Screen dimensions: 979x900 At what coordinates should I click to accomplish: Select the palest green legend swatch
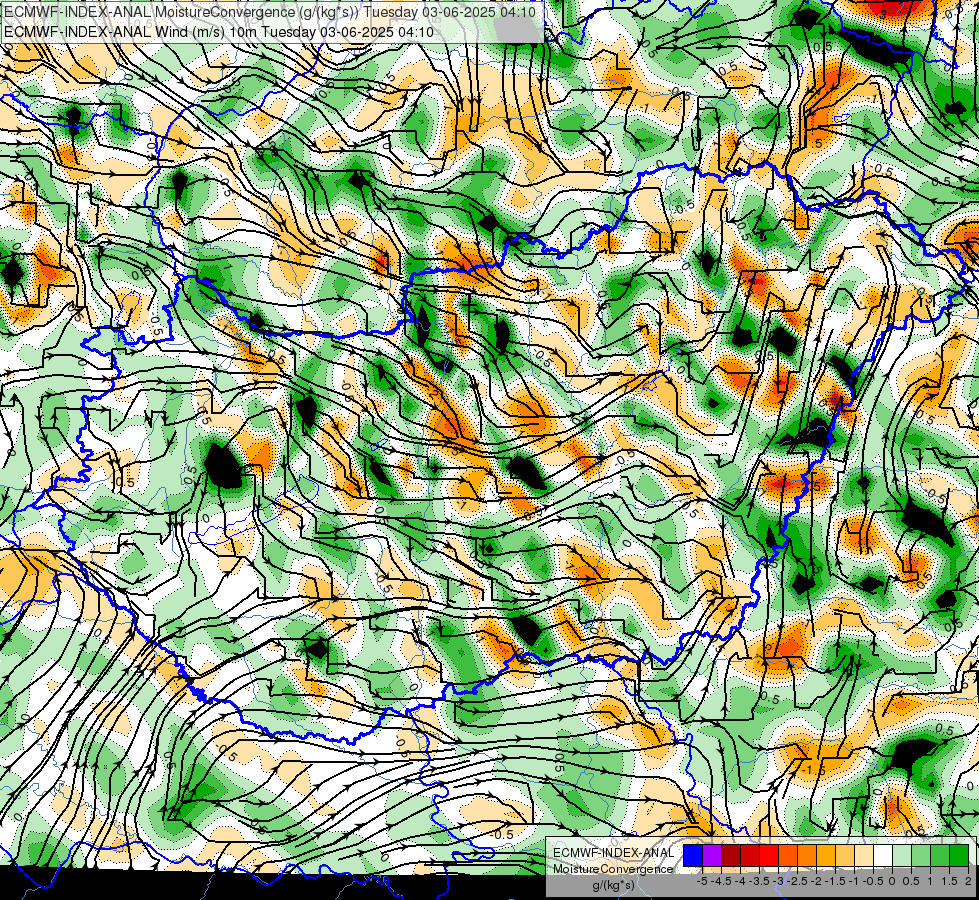pyautogui.click(x=902, y=855)
